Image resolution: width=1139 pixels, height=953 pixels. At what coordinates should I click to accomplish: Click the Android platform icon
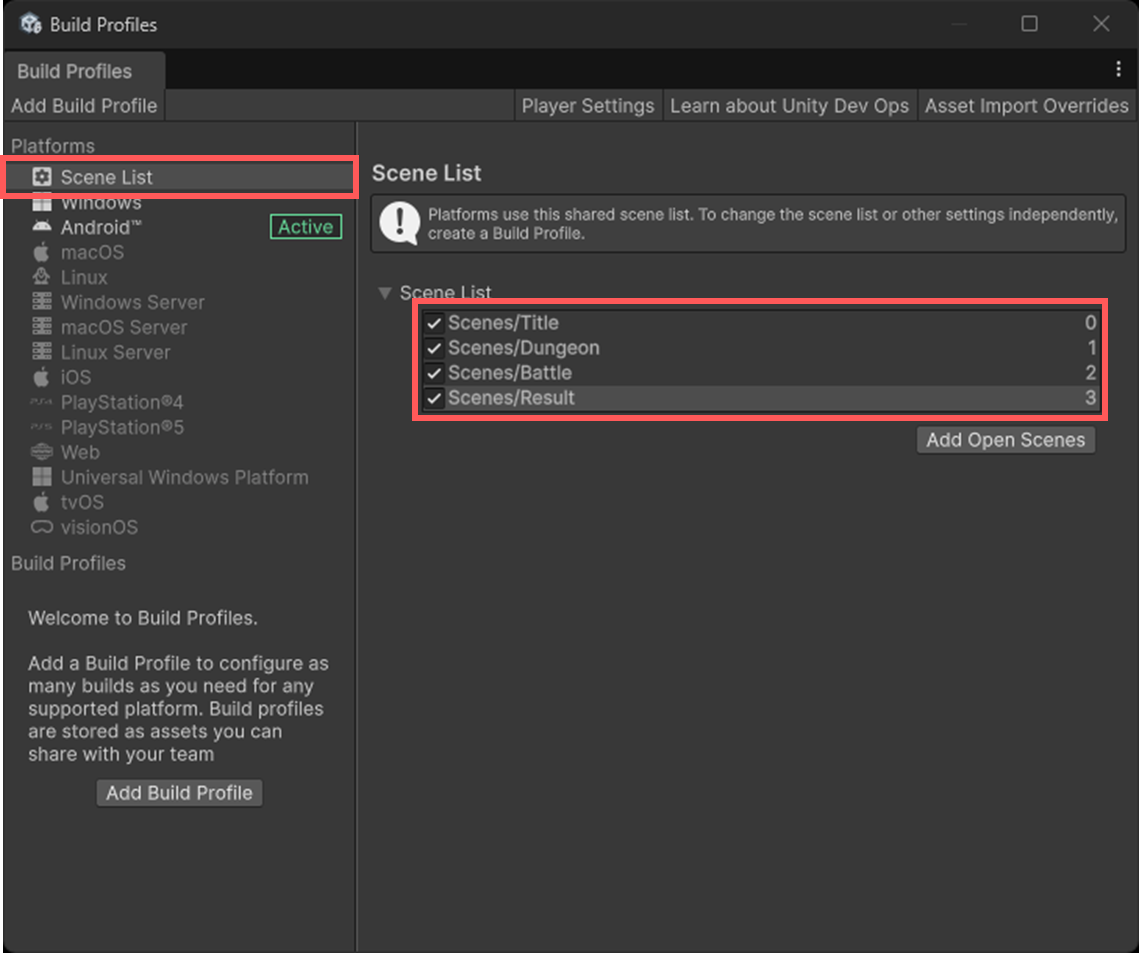click(x=41, y=227)
